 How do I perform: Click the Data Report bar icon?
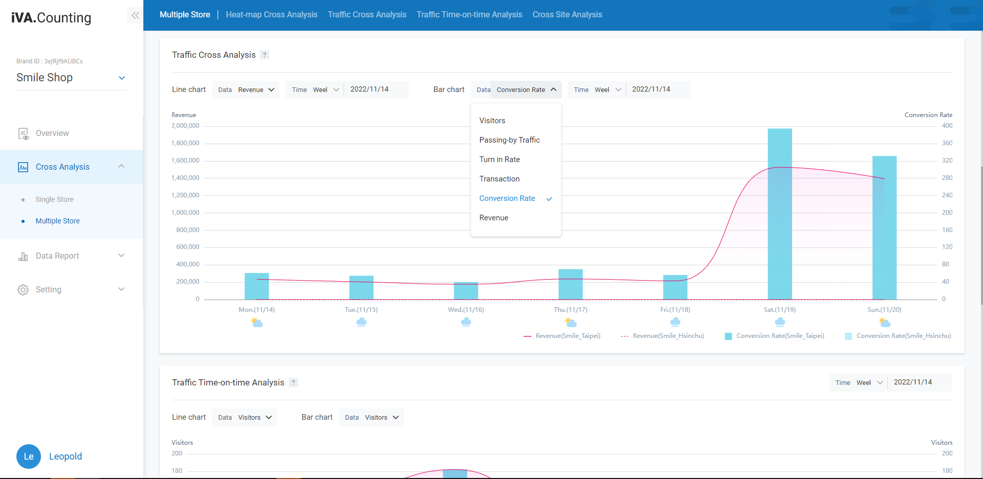click(23, 256)
